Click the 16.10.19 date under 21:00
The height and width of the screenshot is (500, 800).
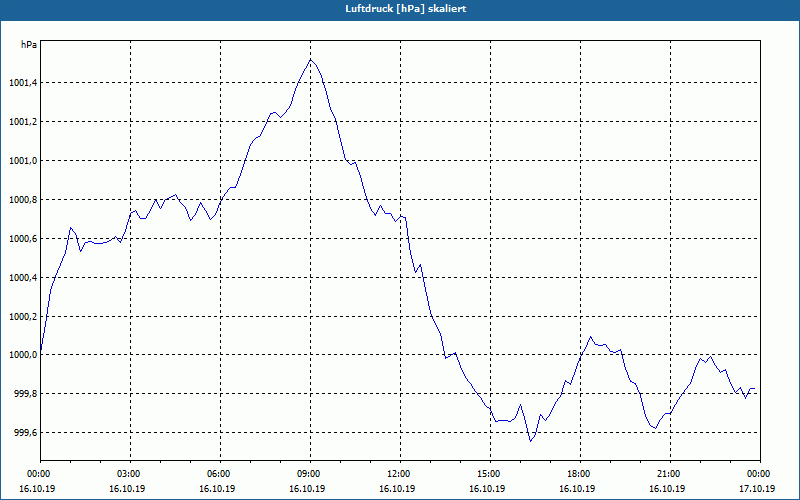coord(667,489)
